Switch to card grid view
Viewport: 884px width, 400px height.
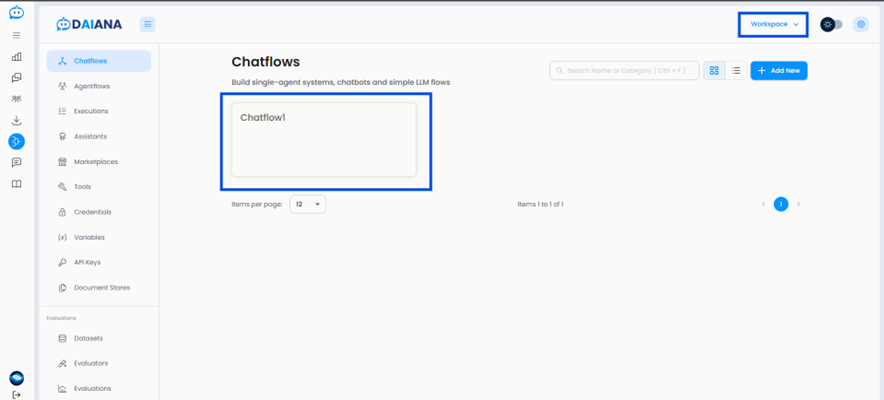tap(714, 71)
